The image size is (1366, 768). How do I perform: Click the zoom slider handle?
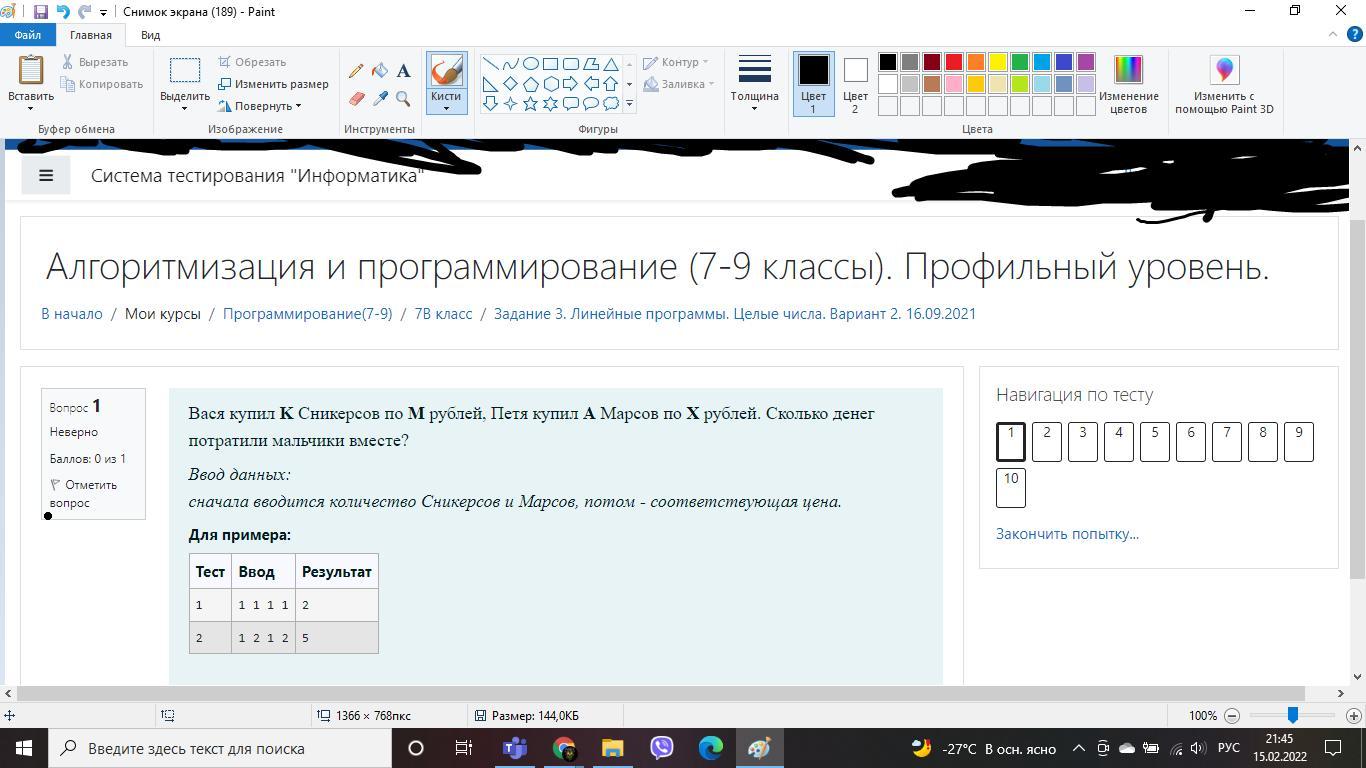[x=1293, y=715]
